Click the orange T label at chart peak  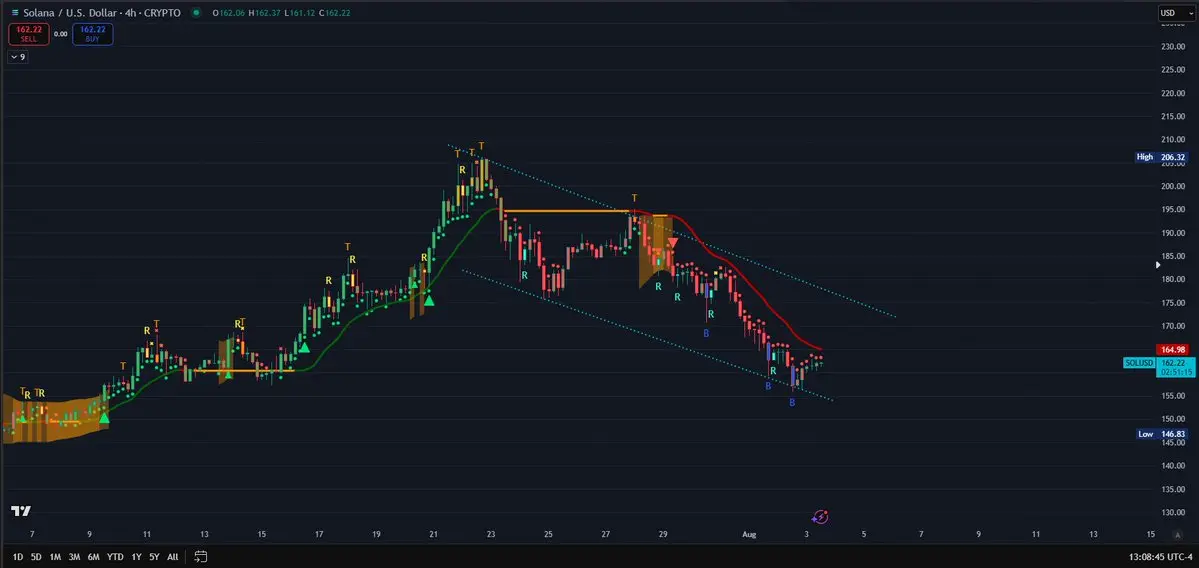481,145
